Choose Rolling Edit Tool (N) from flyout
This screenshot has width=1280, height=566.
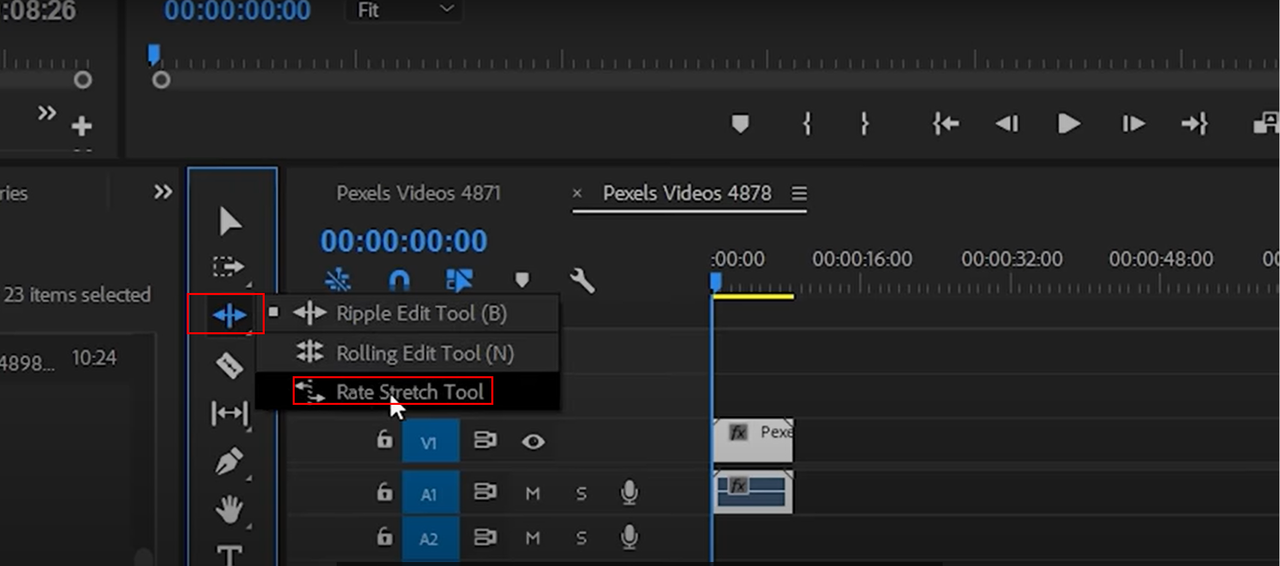tap(408, 353)
